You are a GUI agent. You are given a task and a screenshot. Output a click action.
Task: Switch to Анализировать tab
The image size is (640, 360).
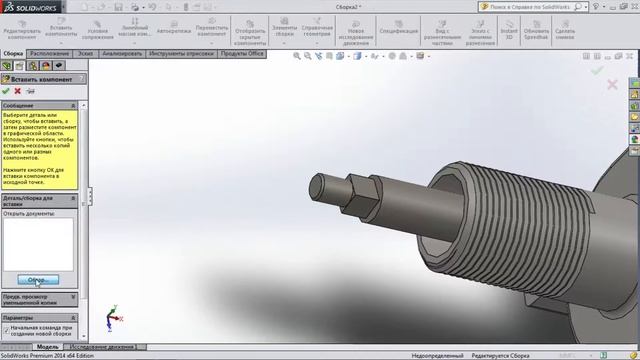coord(122,53)
